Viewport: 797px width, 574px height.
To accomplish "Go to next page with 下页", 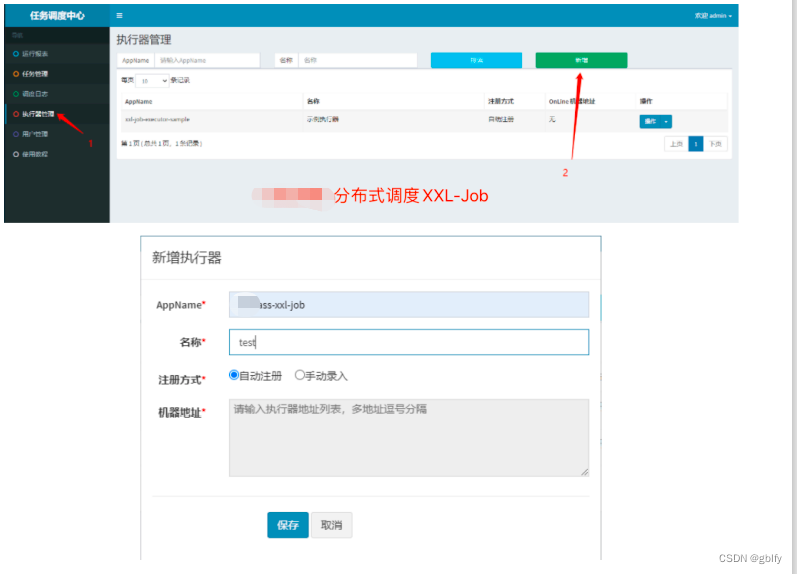I will [715, 144].
